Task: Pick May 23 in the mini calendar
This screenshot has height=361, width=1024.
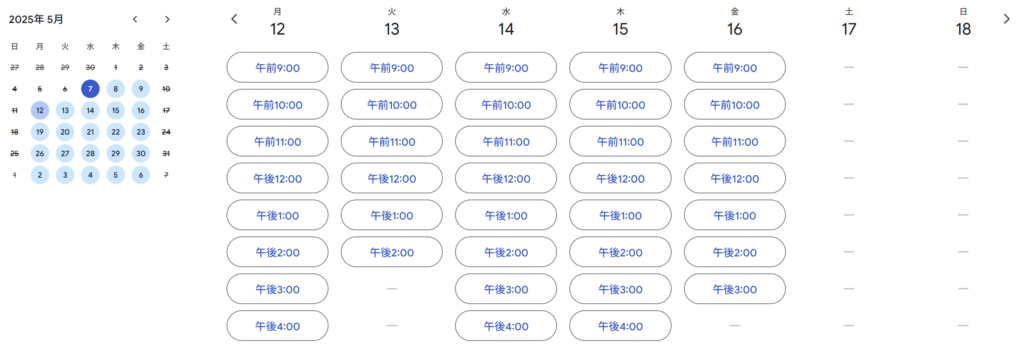Action: tap(140, 132)
